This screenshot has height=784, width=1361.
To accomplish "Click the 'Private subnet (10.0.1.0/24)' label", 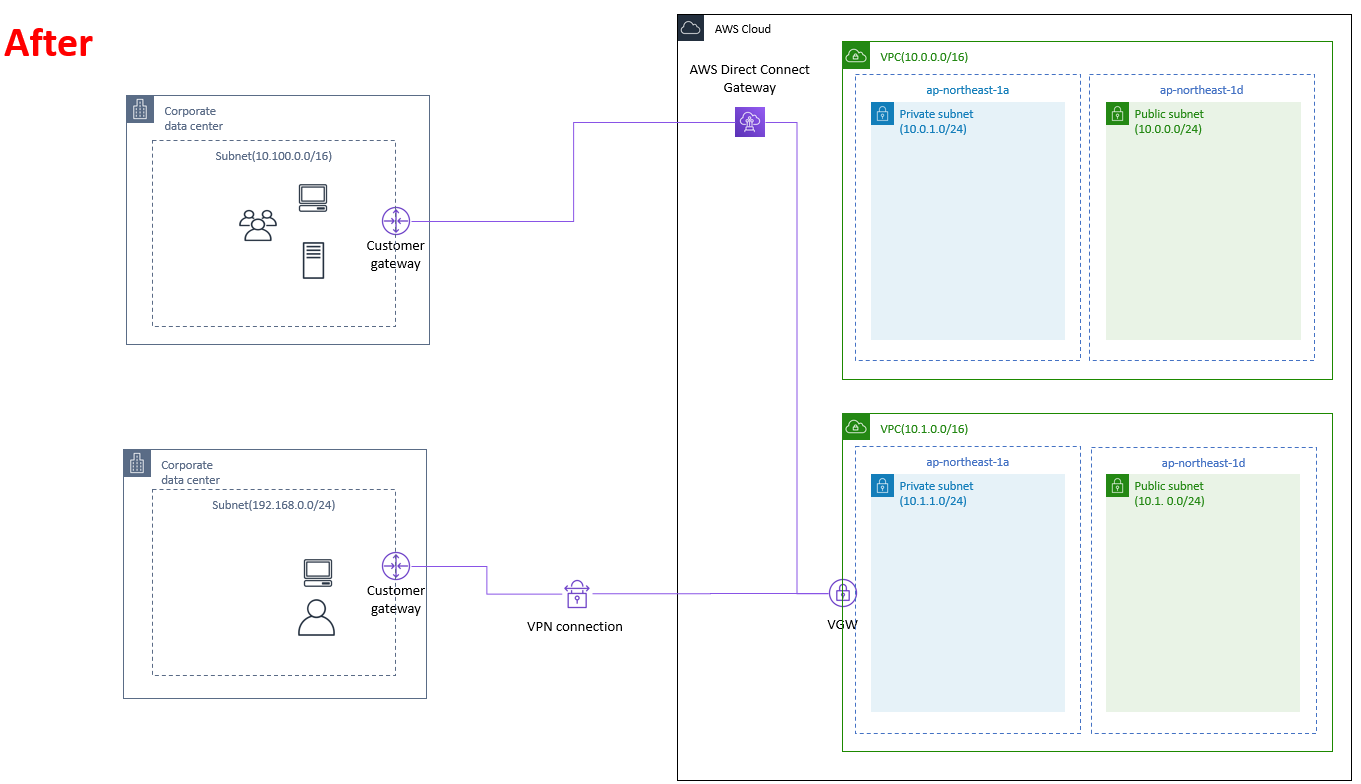I will pyautogui.click(x=936, y=121).
